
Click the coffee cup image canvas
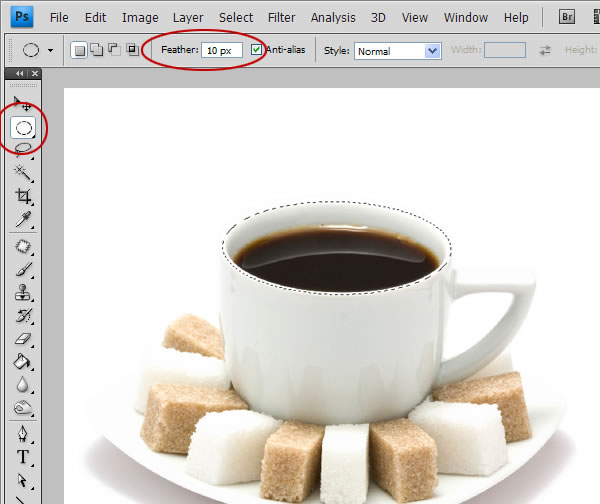[x=331, y=296]
